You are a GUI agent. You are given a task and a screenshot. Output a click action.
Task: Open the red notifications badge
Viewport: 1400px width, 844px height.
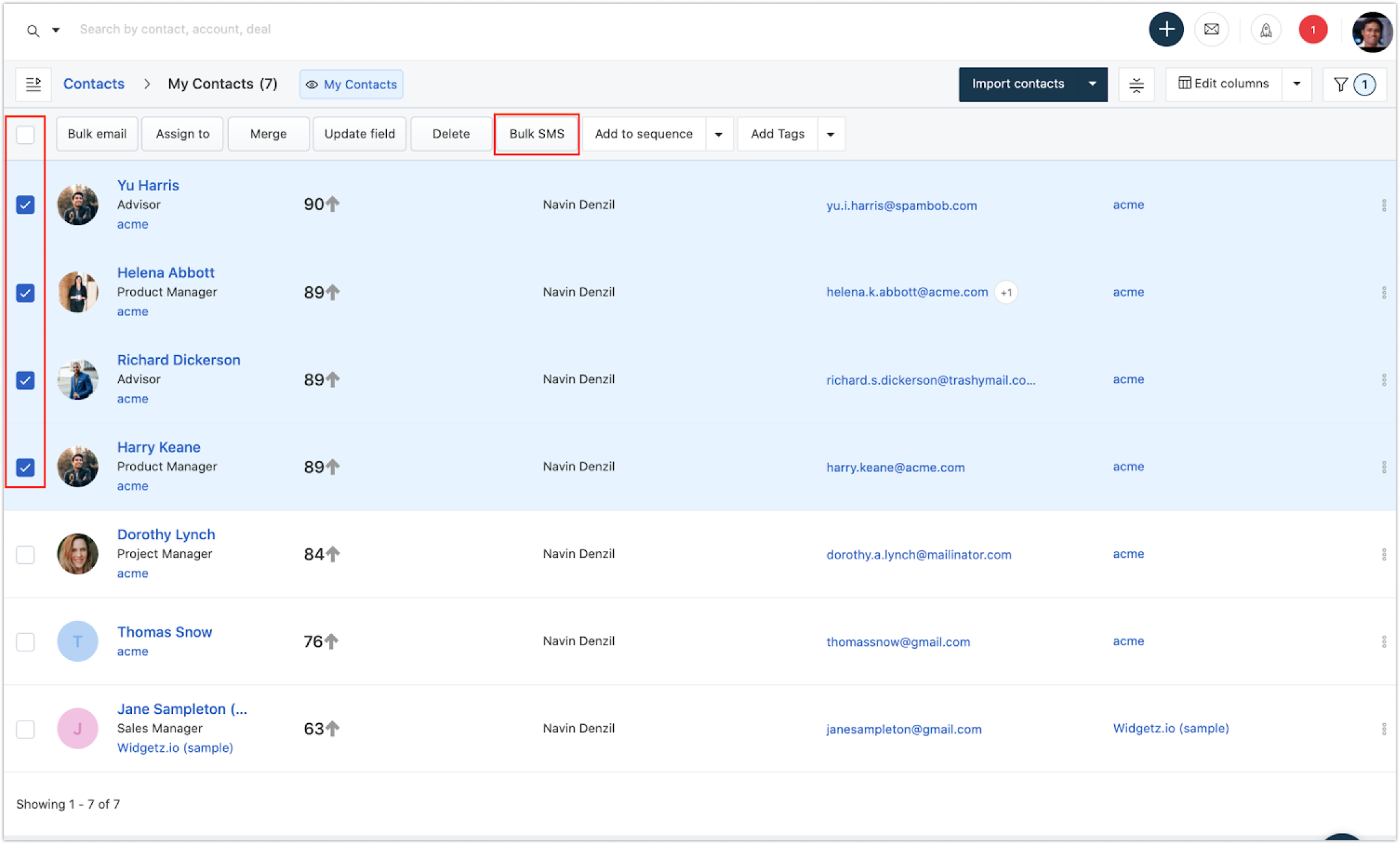tap(1313, 30)
